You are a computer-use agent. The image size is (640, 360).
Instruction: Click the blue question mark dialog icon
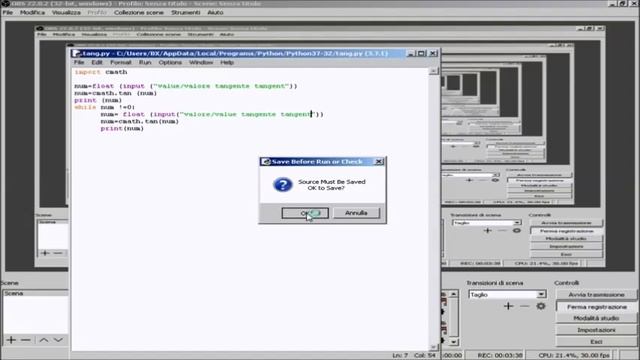[283, 185]
